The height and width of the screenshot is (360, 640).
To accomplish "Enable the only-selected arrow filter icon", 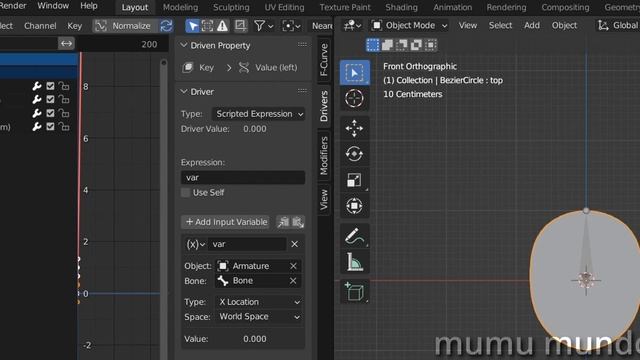I will click(x=192, y=26).
